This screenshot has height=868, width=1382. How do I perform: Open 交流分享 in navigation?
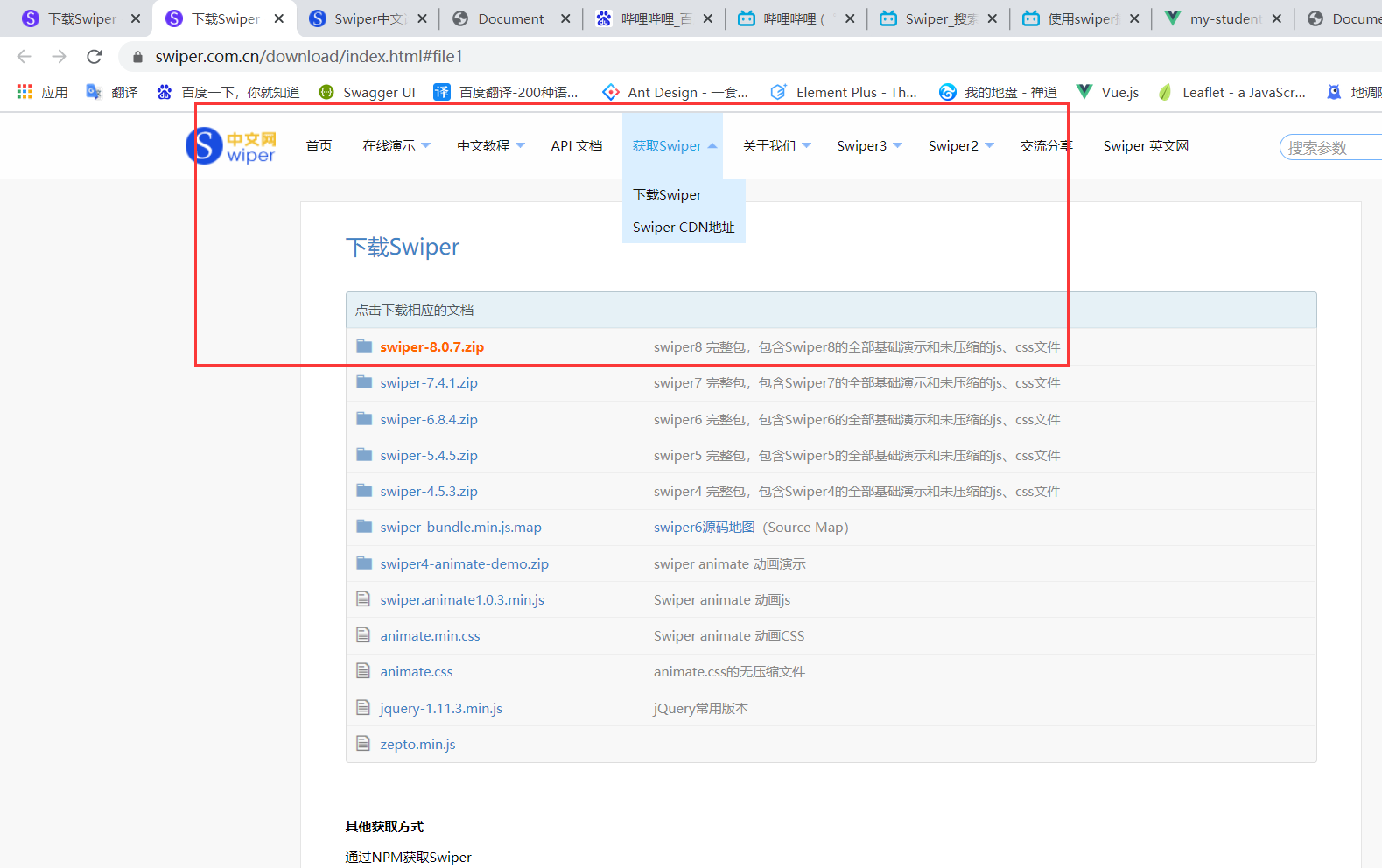pyautogui.click(x=1047, y=146)
